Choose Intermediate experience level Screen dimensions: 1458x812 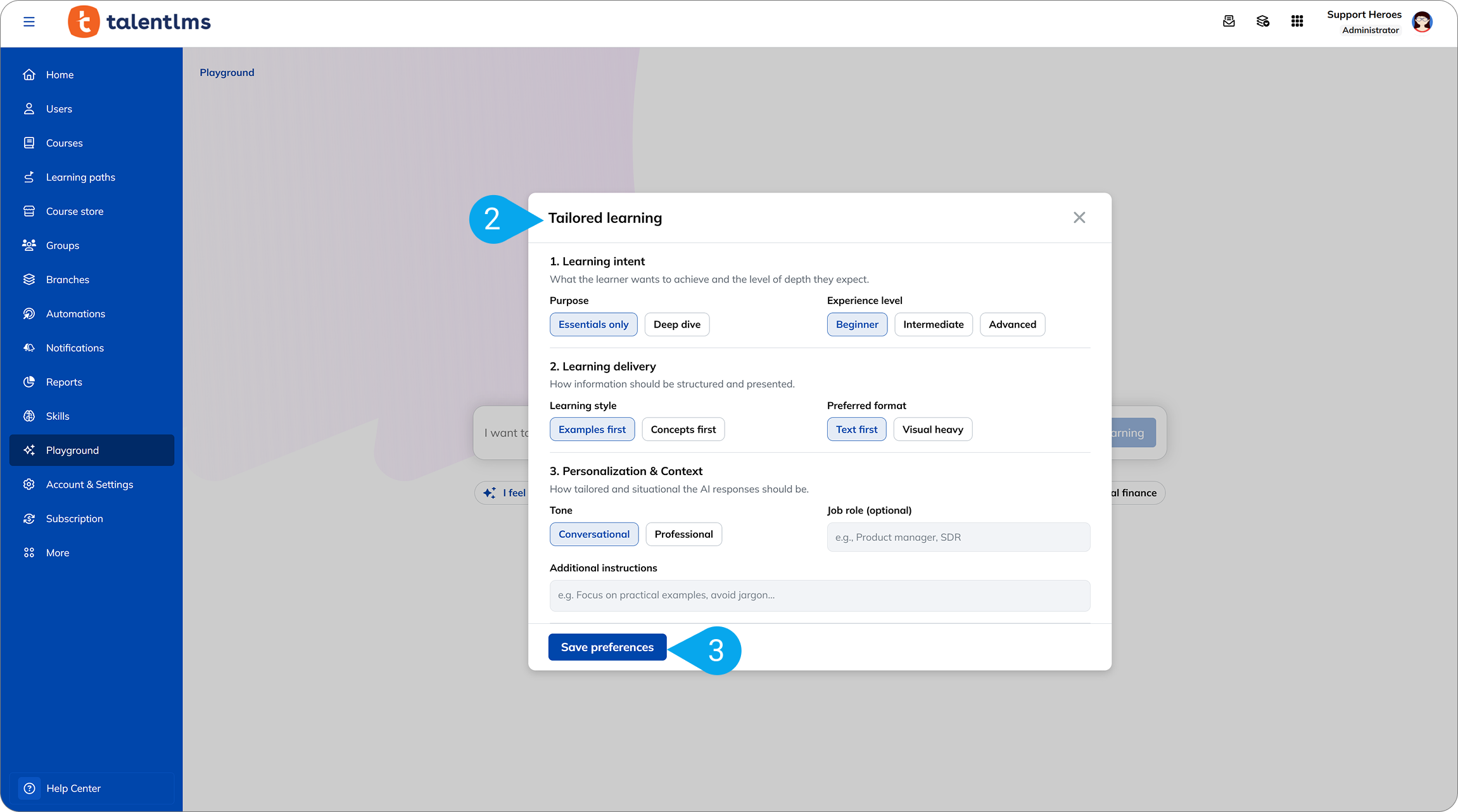[934, 324]
